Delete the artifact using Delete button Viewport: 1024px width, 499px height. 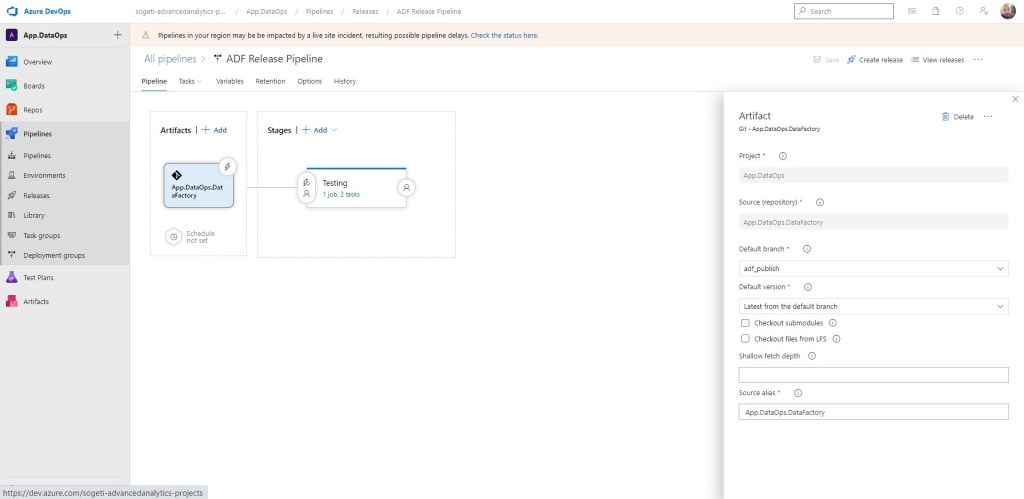click(957, 117)
